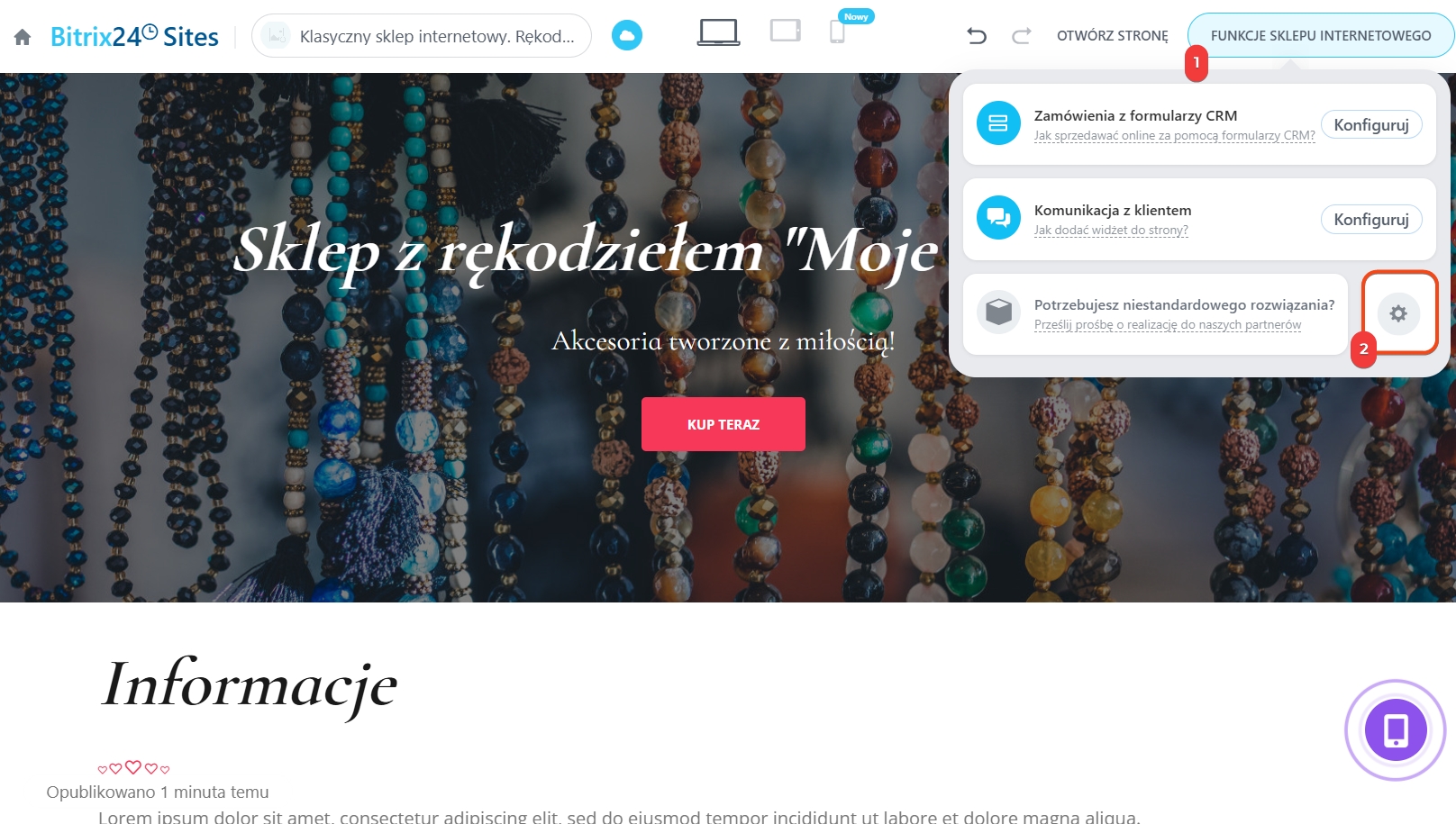Click OTWÓRZ STRONĘ in top bar
Screen dimensions: 1456x824
pyautogui.click(x=1113, y=36)
